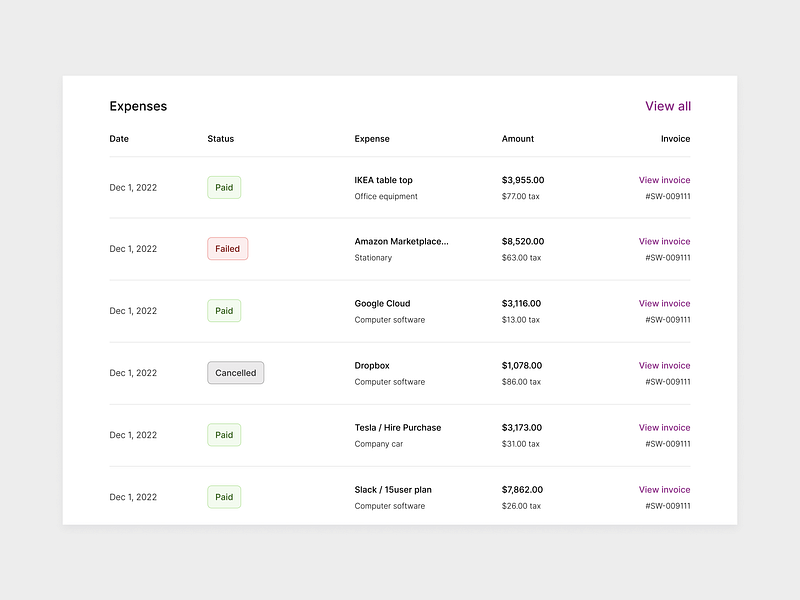Image resolution: width=800 pixels, height=600 pixels.
Task: View invoice for Tesla Hire Purchase
Action: pyautogui.click(x=664, y=427)
